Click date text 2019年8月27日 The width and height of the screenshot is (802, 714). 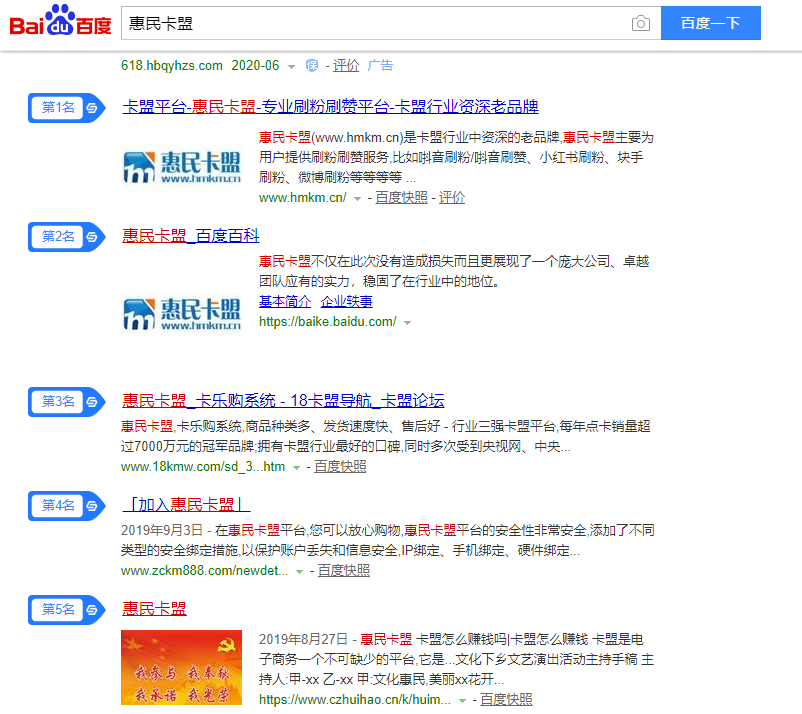point(303,639)
